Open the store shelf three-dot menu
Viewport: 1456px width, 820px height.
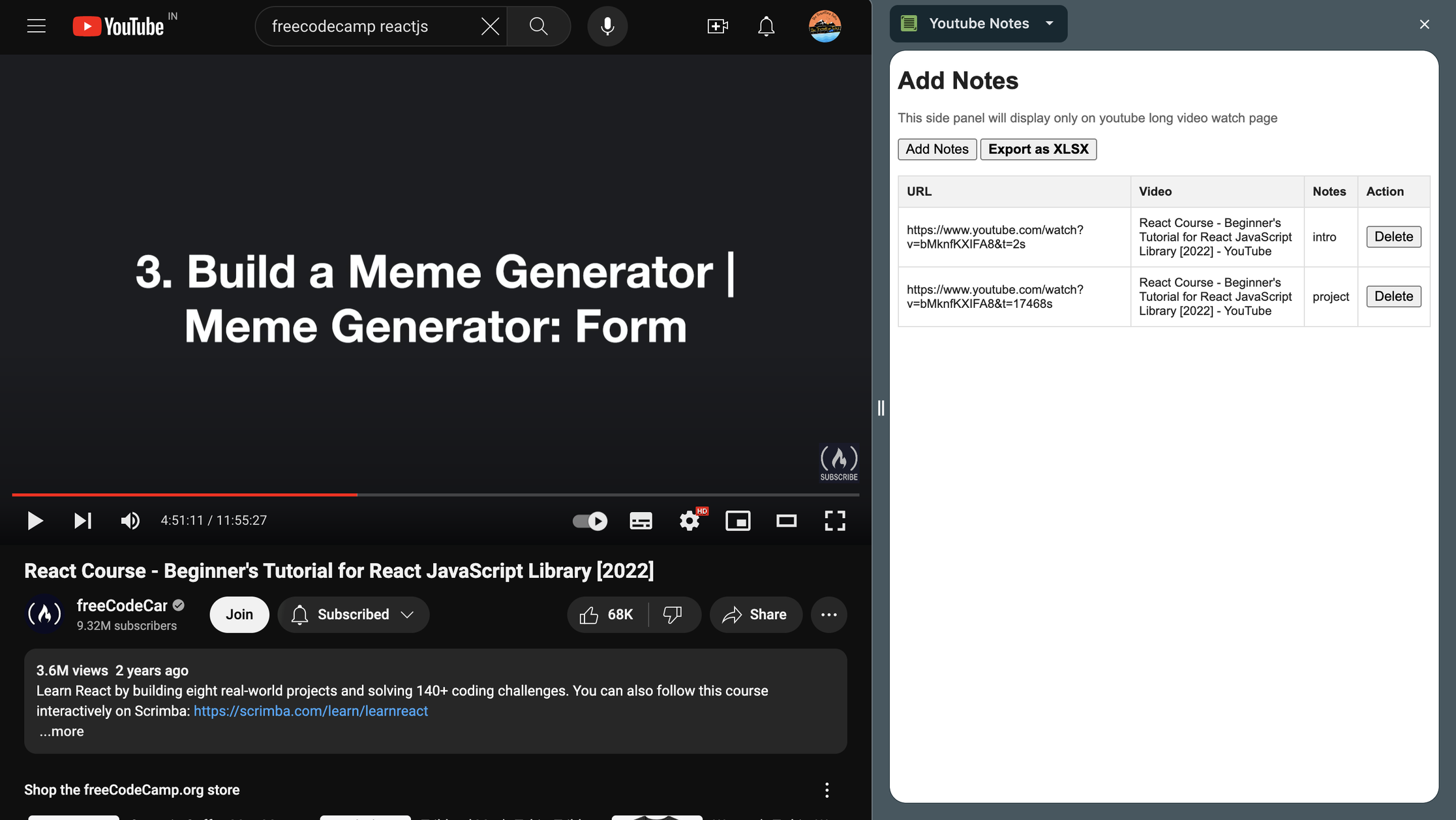(827, 790)
